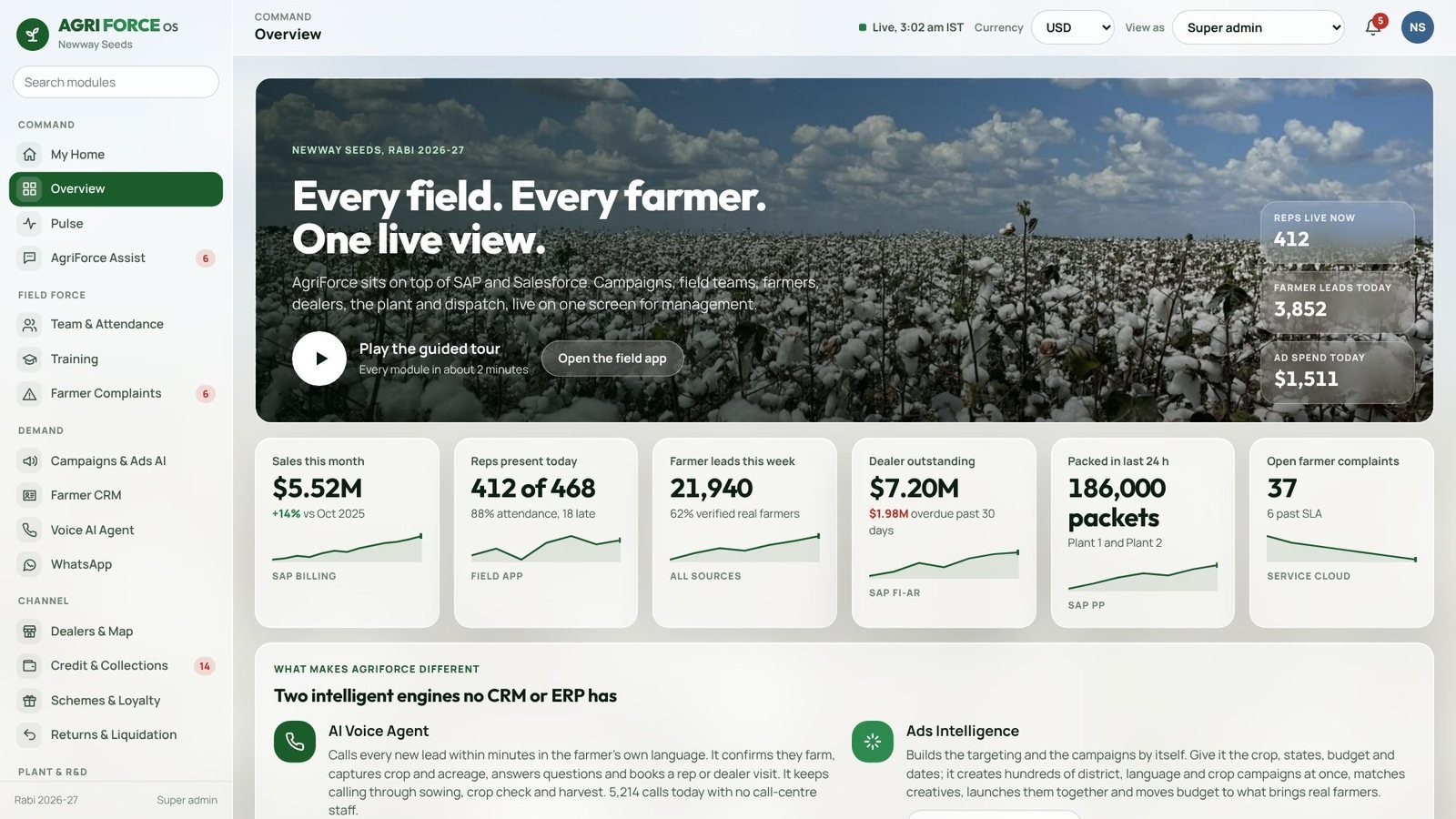This screenshot has width=1456, height=819.
Task: Click the Dealers & Map store icon
Action: [30, 632]
